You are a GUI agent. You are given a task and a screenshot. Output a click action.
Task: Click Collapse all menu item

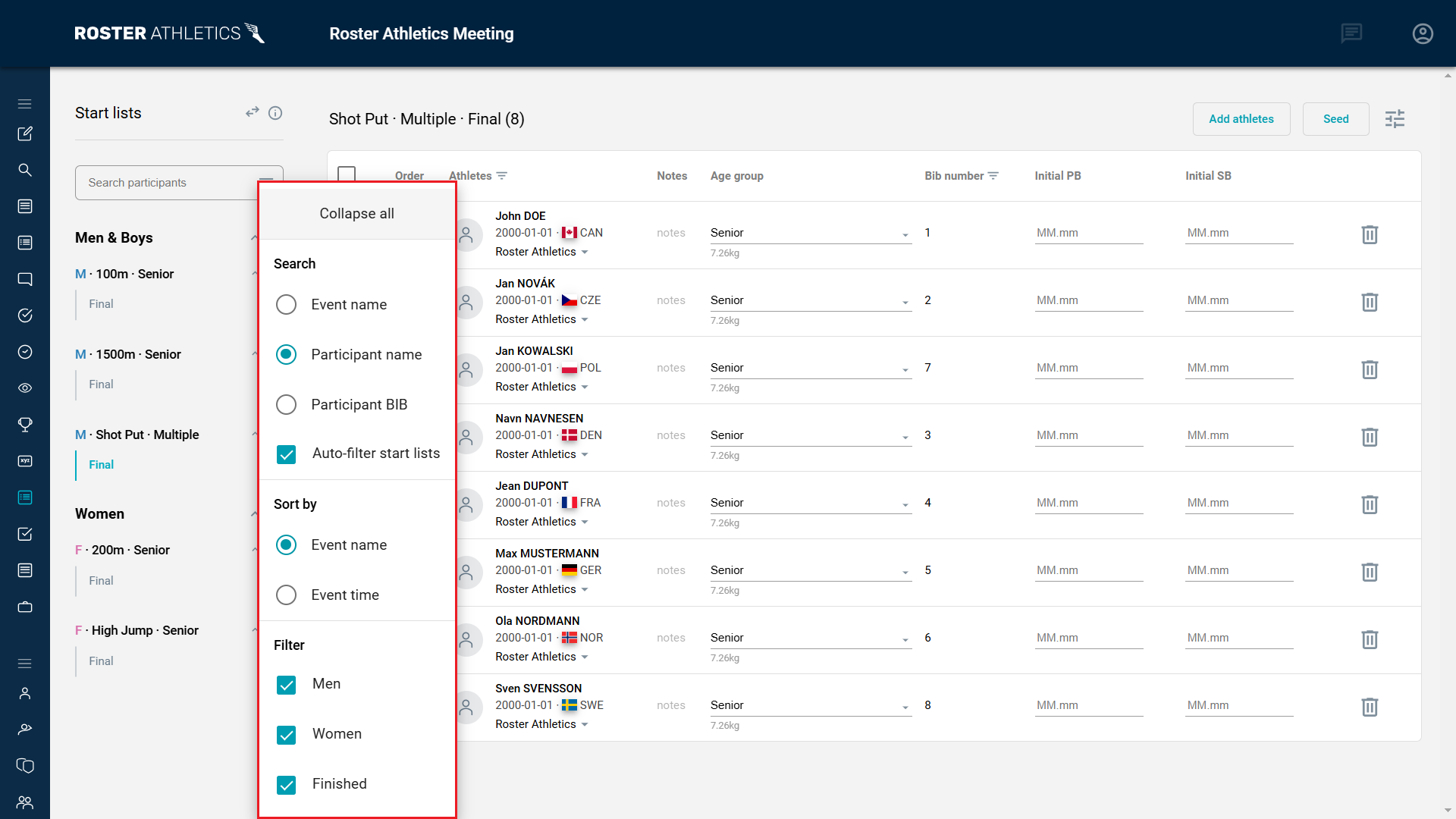(356, 214)
